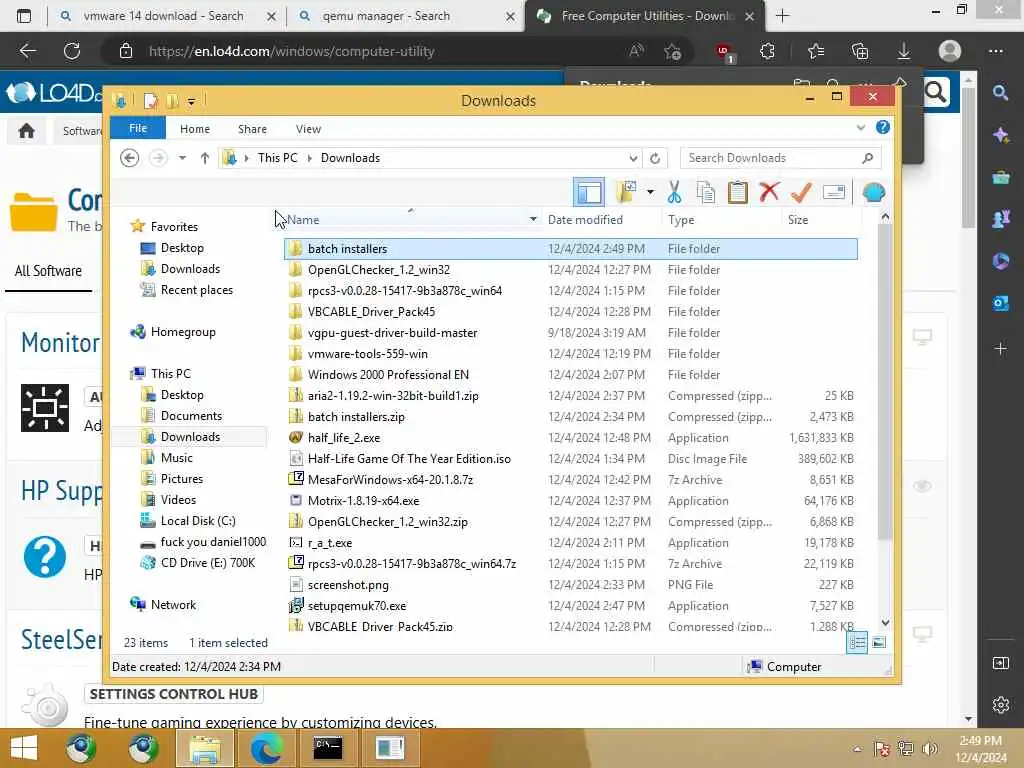Click Microsoft Edge in the taskbar
This screenshot has height=768, width=1024.
[x=266, y=748]
